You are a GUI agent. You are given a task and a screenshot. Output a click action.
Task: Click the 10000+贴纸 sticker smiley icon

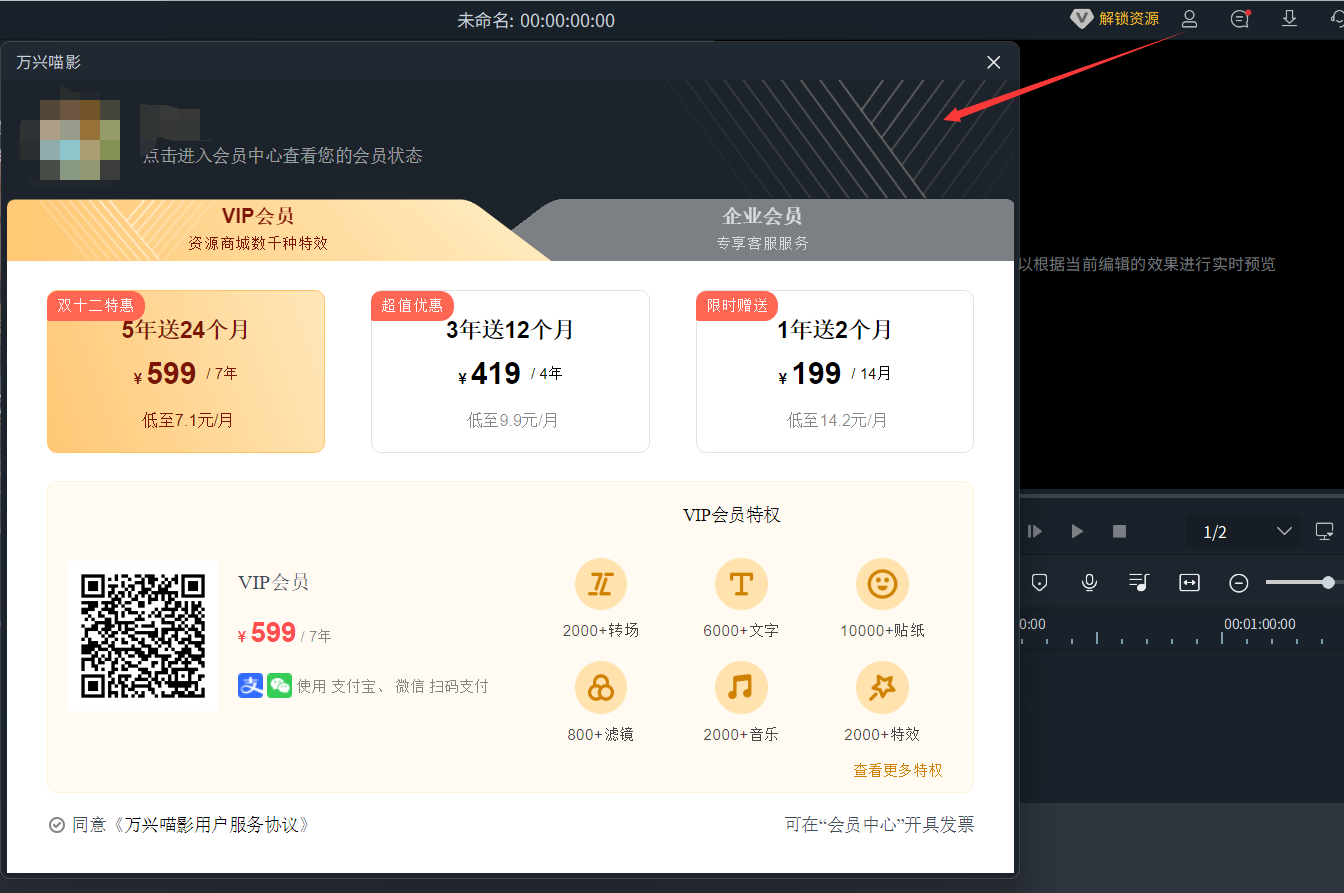pos(882,584)
